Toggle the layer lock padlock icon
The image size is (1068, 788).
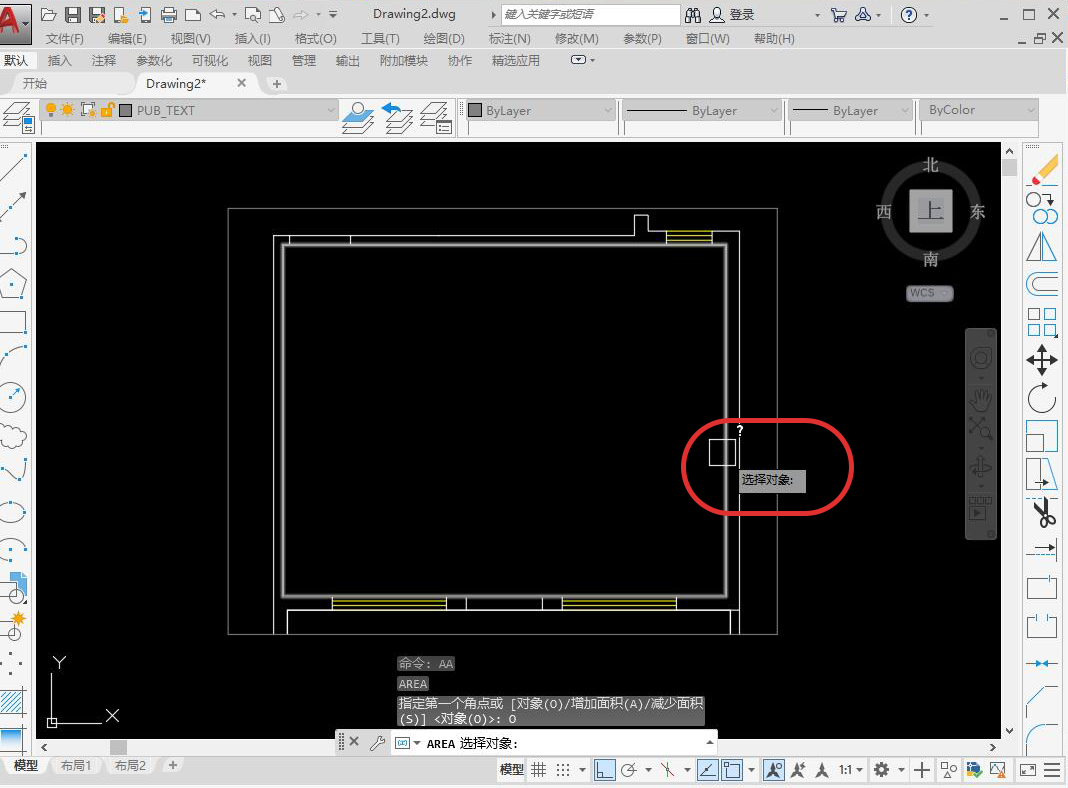coord(107,110)
